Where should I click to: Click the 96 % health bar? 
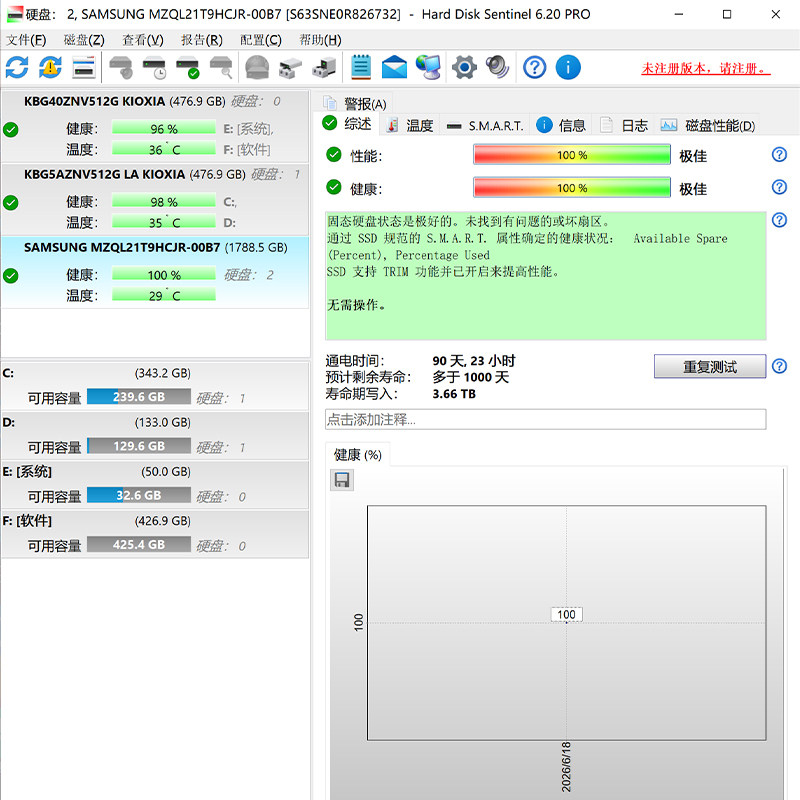click(164, 128)
